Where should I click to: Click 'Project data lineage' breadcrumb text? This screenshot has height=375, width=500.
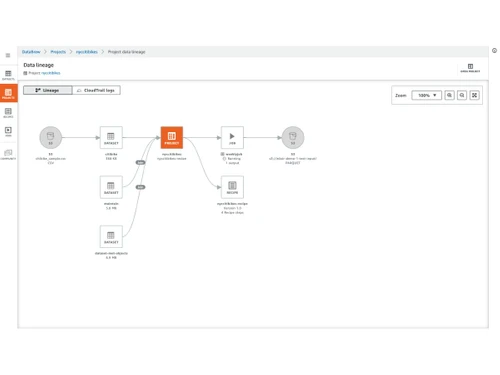127,52
